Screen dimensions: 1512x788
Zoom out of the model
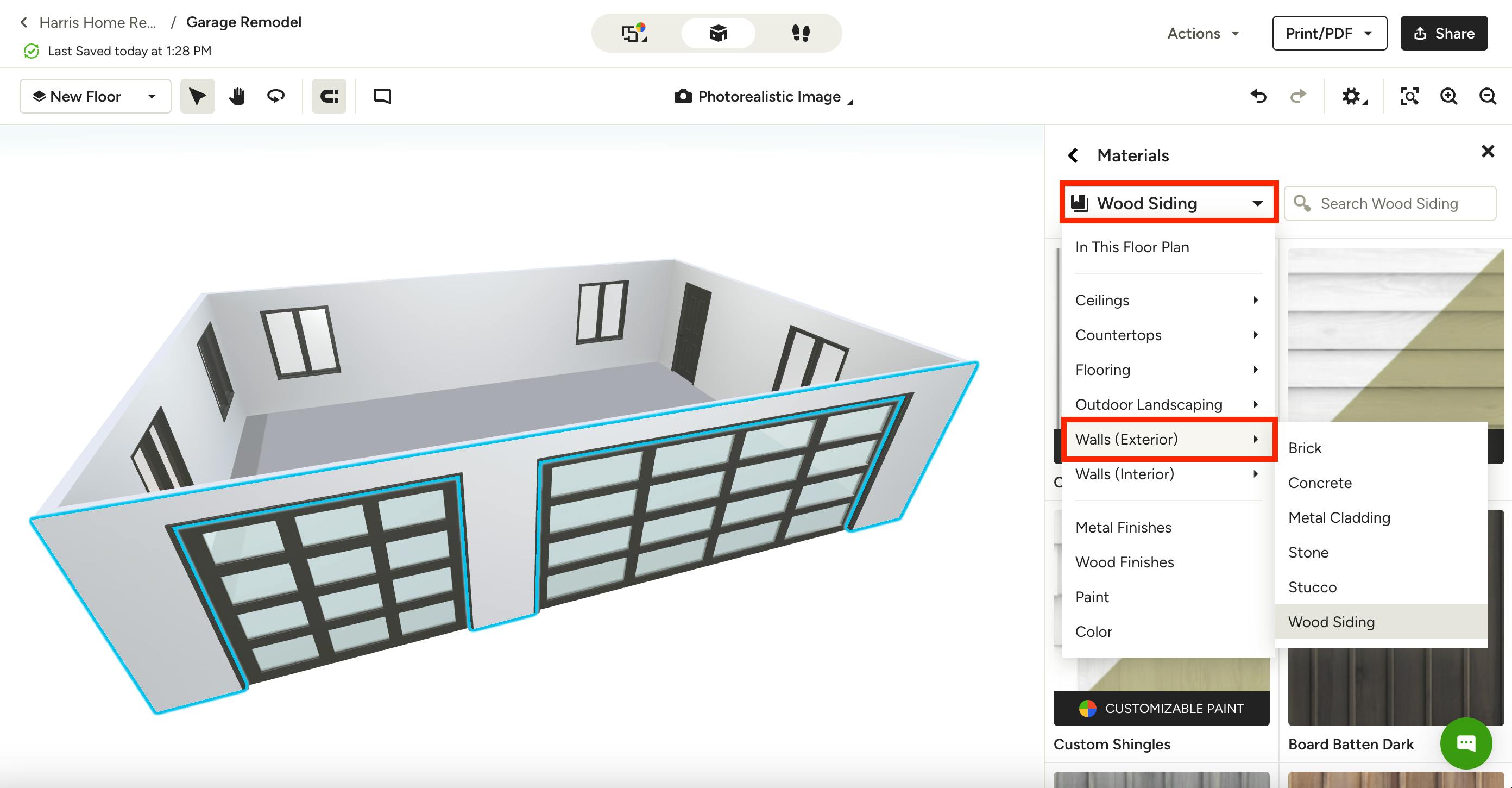1488,96
